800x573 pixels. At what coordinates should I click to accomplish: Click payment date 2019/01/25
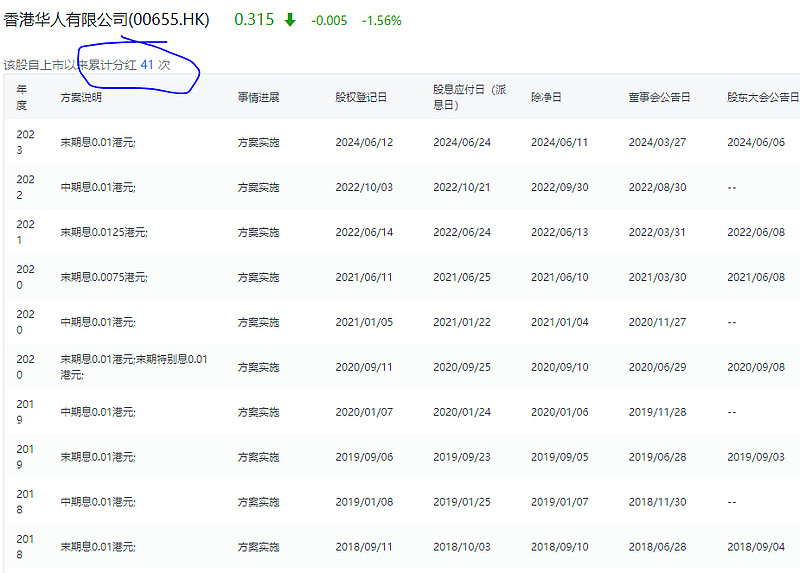pyautogui.click(x=462, y=502)
